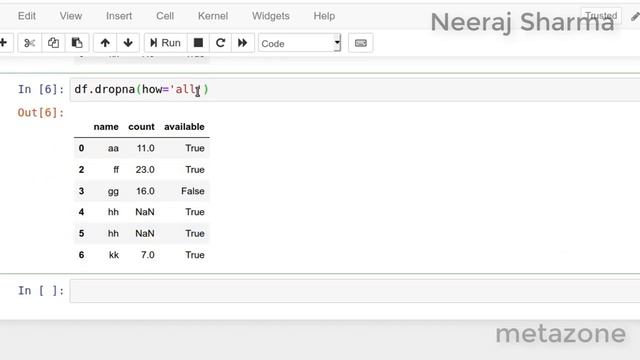This screenshot has width=640, height=360.
Task: Click row index 3 in the table
Action: pos(81,191)
